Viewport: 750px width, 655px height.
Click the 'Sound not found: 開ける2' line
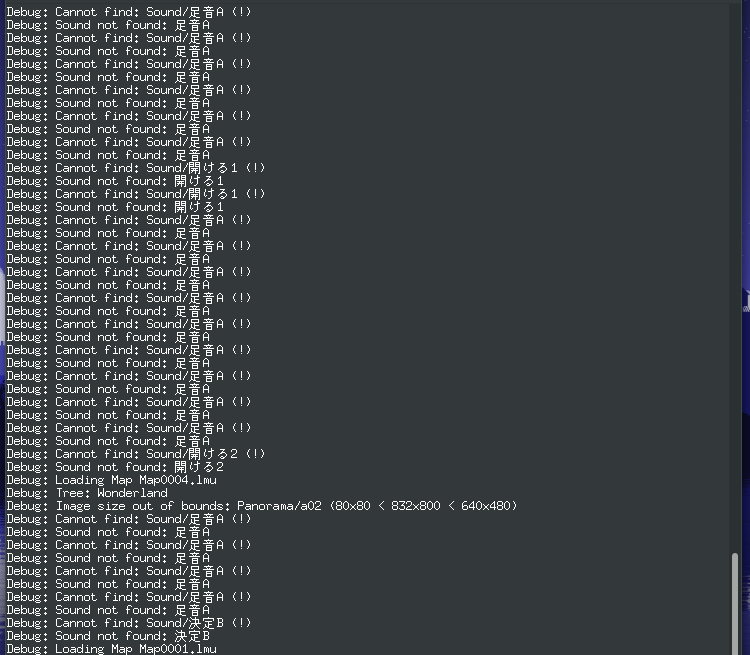[115, 467]
